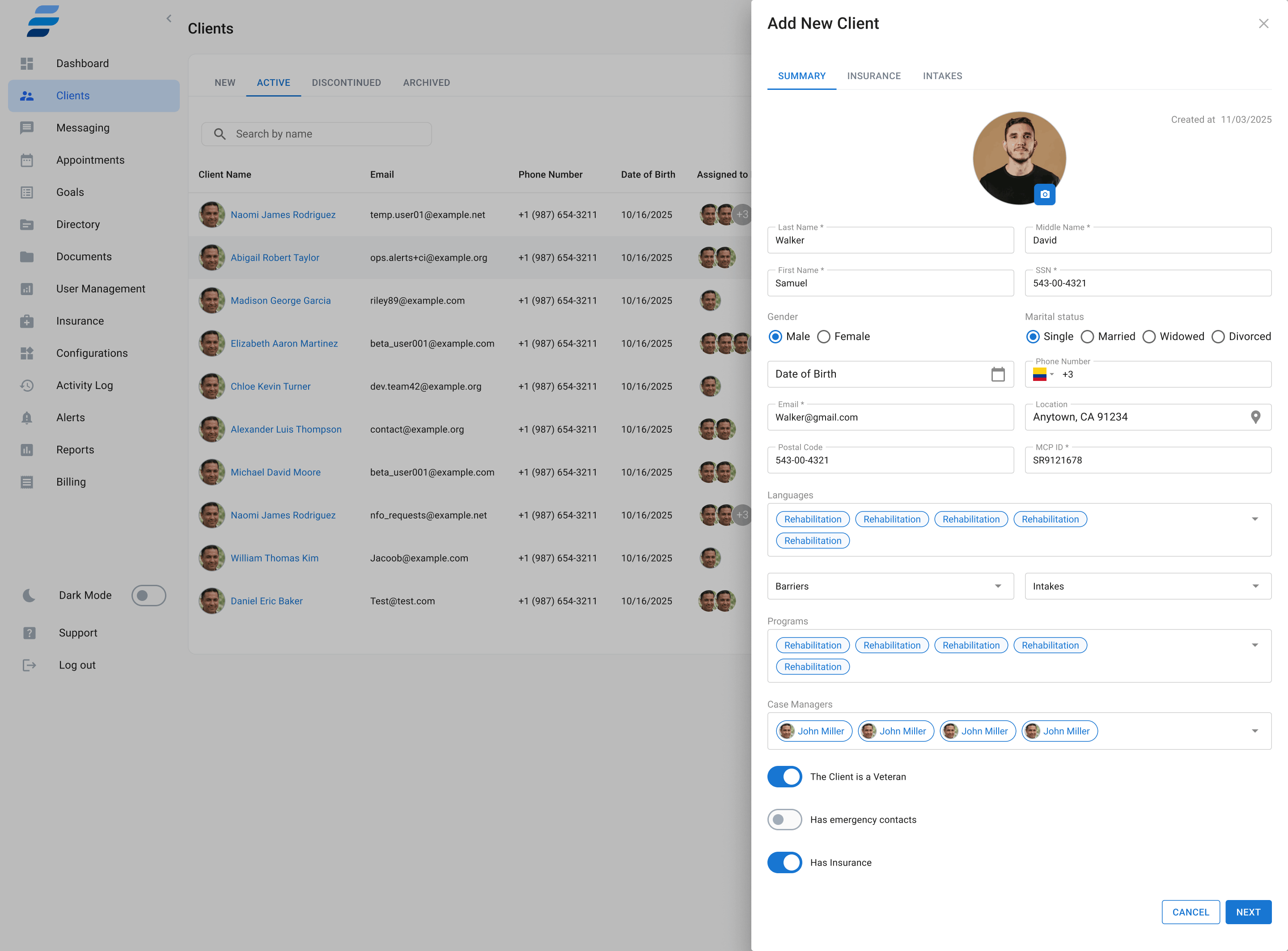Image resolution: width=1288 pixels, height=951 pixels.
Task: Switch to the Insurance tab
Action: pyautogui.click(x=873, y=76)
